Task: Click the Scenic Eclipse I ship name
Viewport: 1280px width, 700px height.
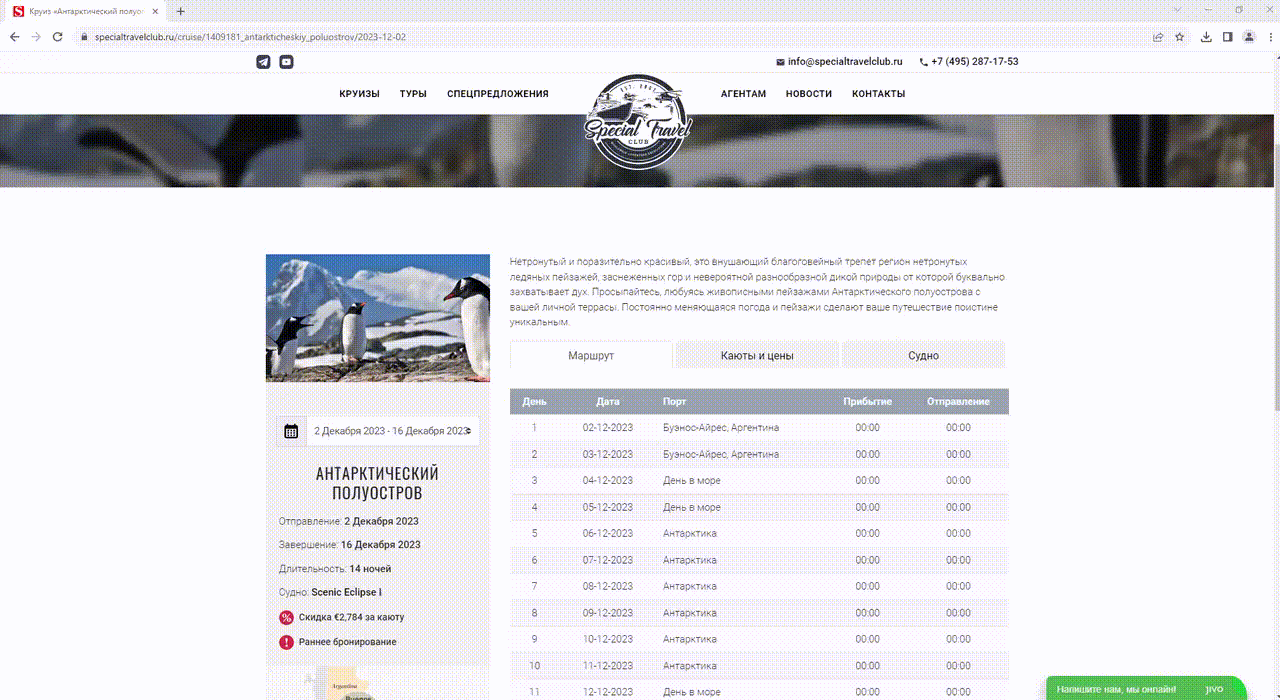Action: (346, 593)
